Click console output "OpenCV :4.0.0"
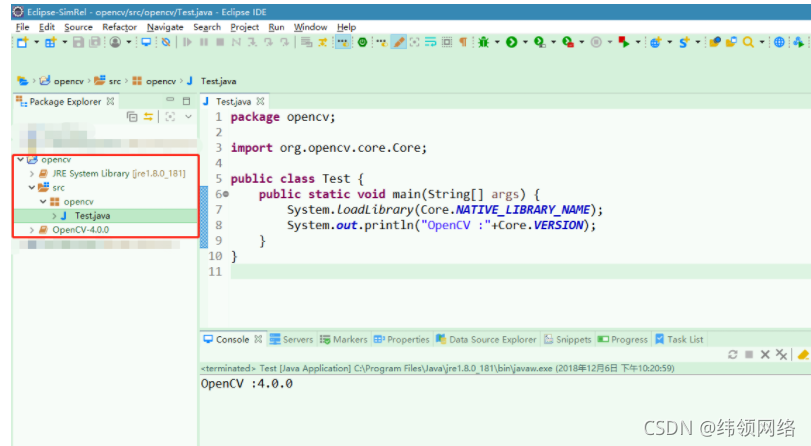811x446 pixels. point(247,384)
